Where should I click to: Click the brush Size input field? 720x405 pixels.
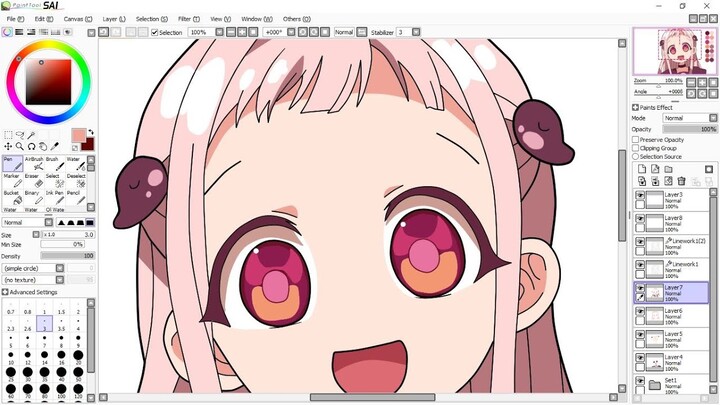click(68, 234)
